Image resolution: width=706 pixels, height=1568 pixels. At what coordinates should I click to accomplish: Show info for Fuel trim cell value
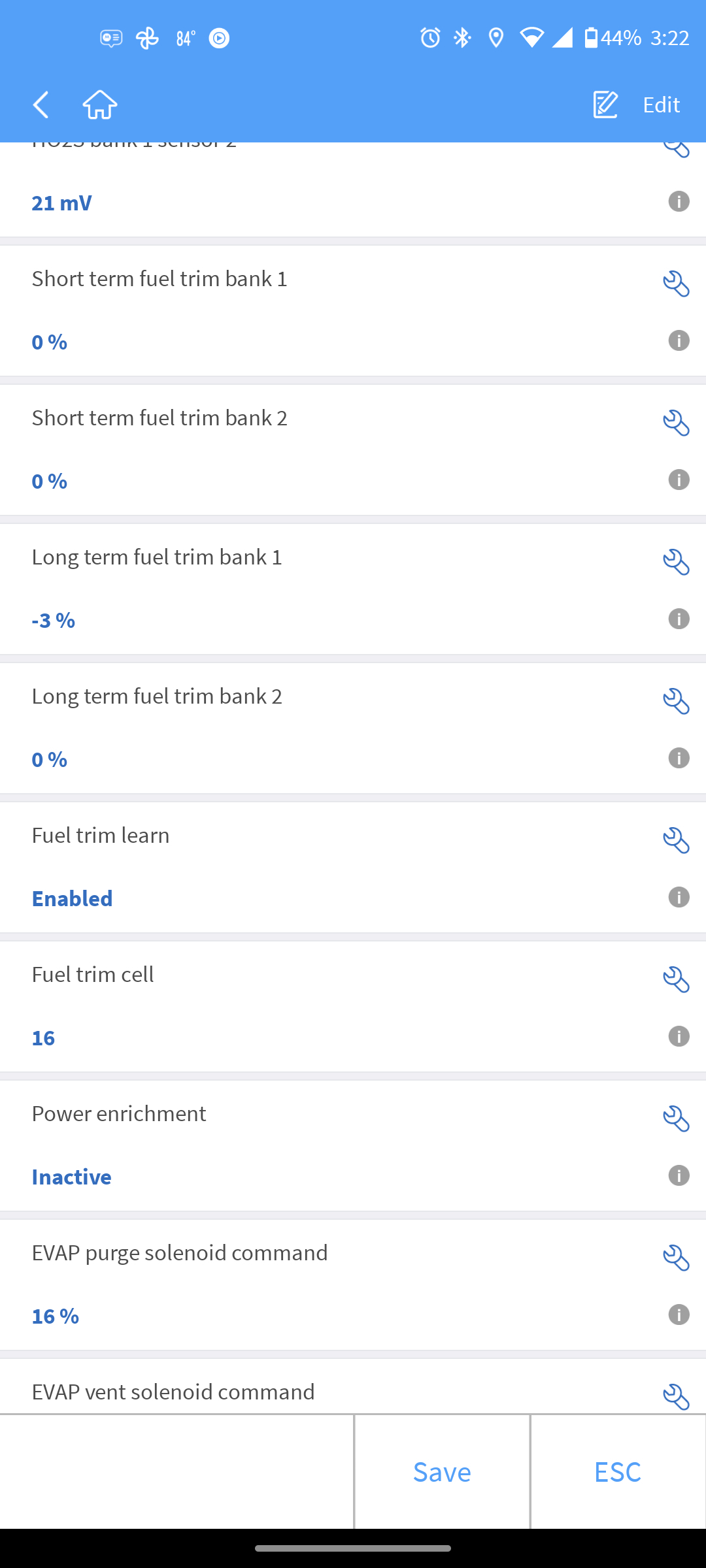click(679, 1036)
